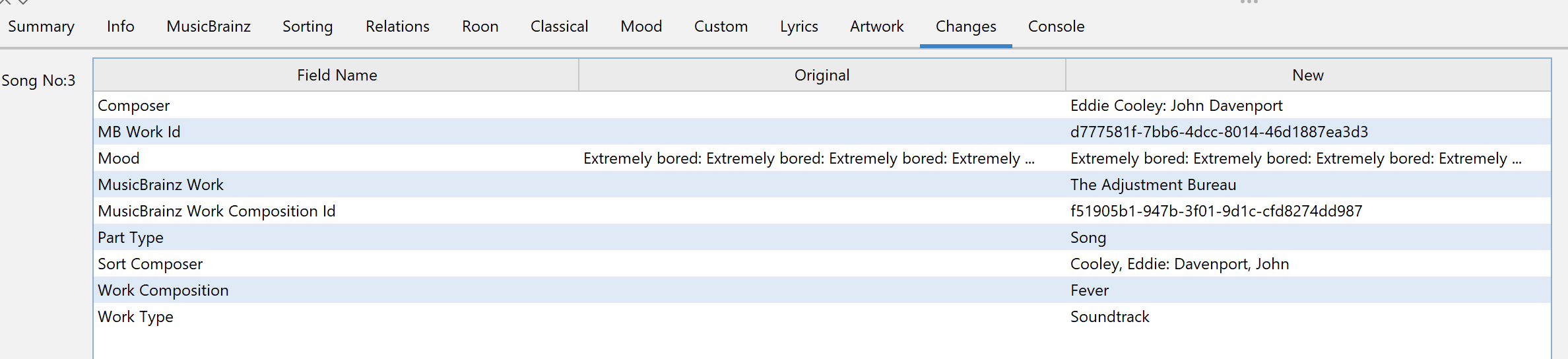Click the New column header
Image resolution: width=1568 pixels, height=359 pixels.
(1308, 75)
